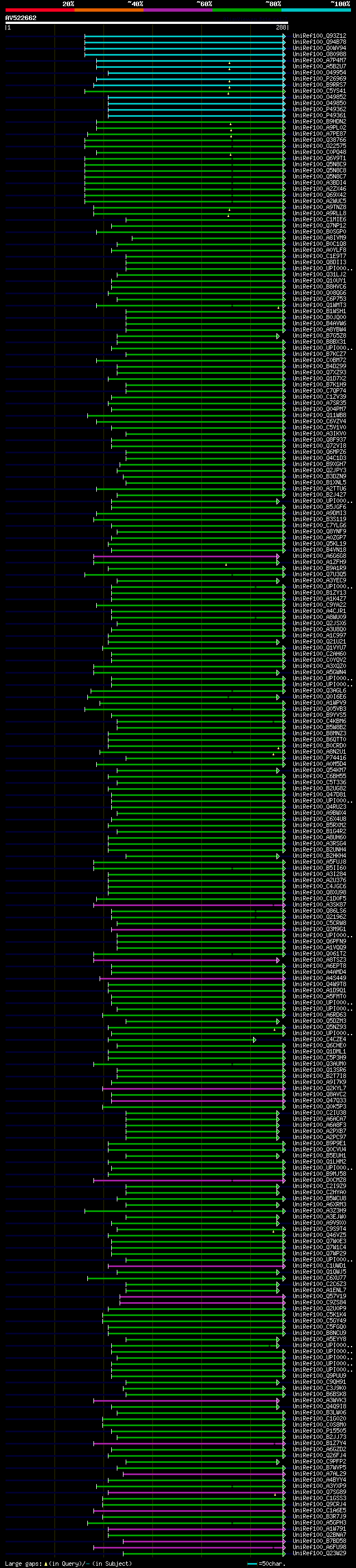
Task: Open hit UniRef100_B2J427
Action: [x=319, y=495]
